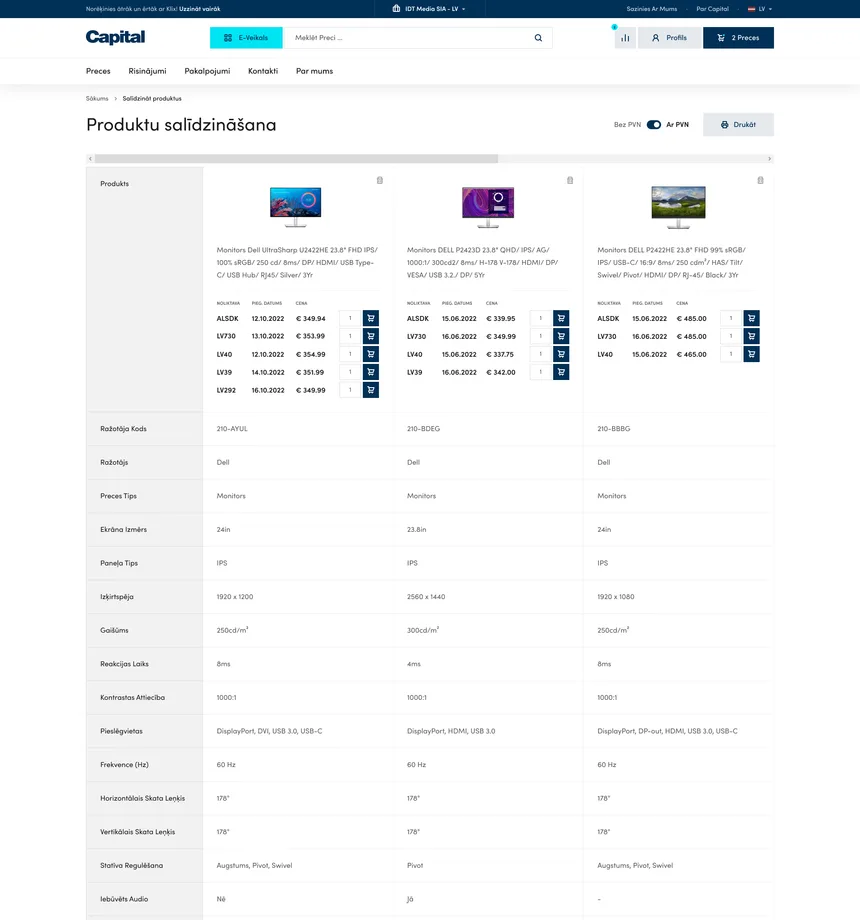Open the Dell UltraSharp U2422HE product thumbnail

[296, 207]
